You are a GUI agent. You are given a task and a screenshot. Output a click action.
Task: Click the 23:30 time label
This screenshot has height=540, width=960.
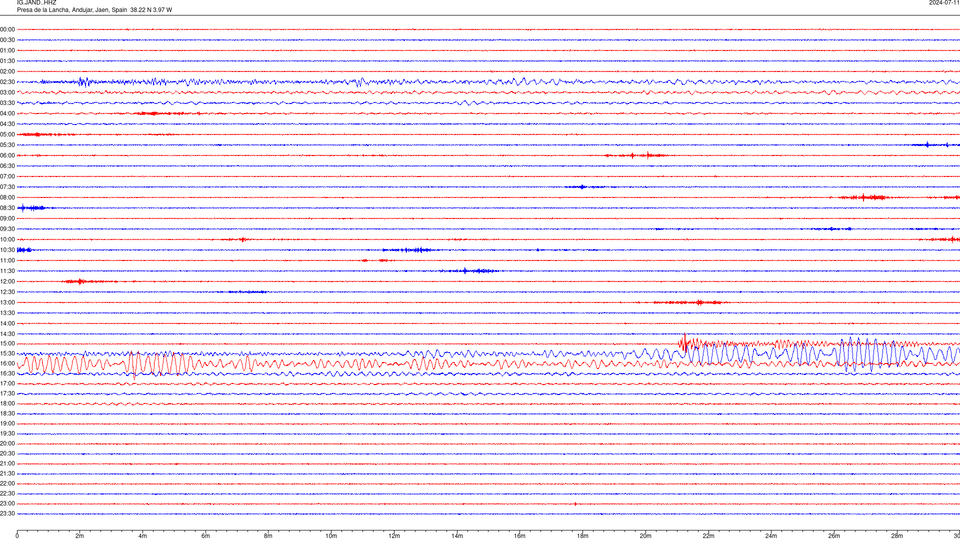(x=7, y=514)
